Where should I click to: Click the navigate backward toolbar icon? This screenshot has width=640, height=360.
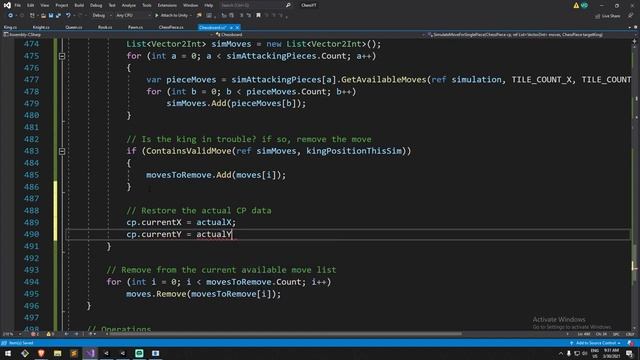(10, 16)
